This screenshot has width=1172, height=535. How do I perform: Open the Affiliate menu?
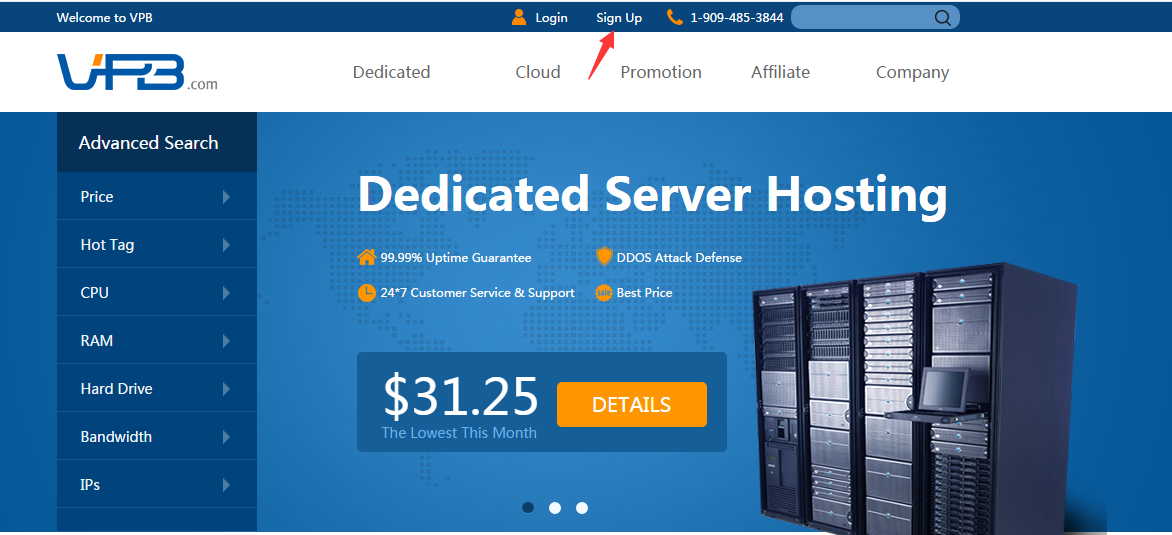coord(780,72)
